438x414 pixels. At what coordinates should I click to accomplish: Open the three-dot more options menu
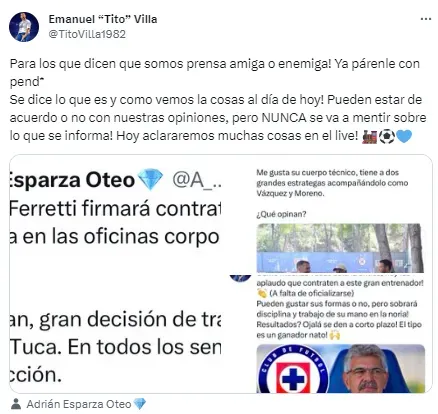click(x=426, y=19)
